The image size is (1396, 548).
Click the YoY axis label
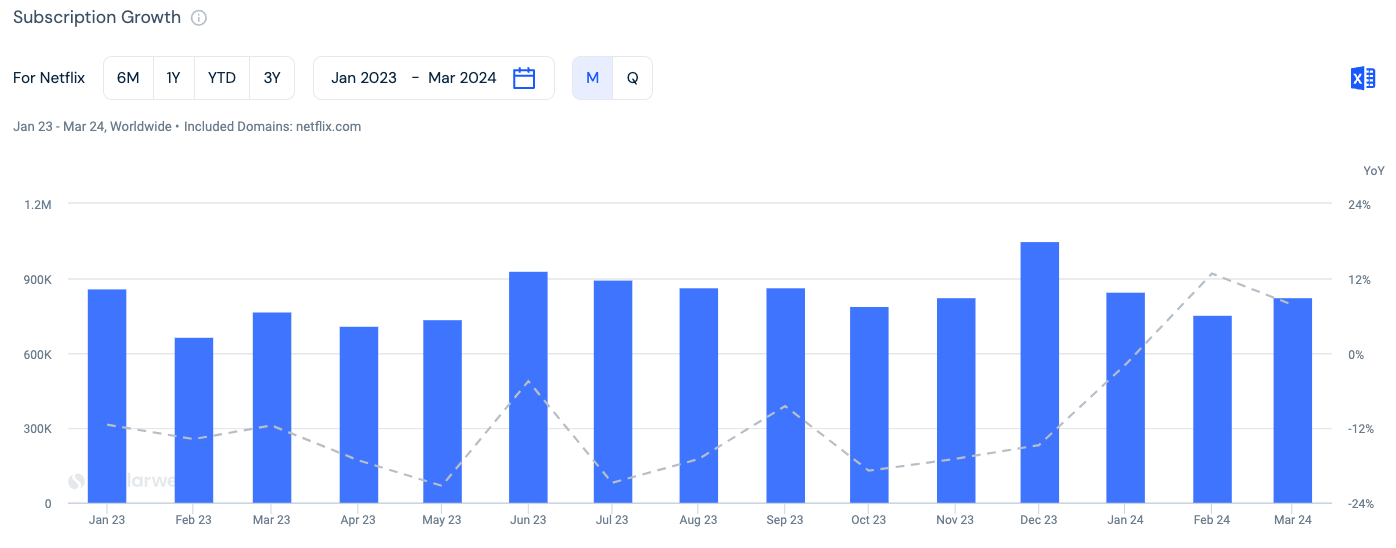click(1374, 171)
